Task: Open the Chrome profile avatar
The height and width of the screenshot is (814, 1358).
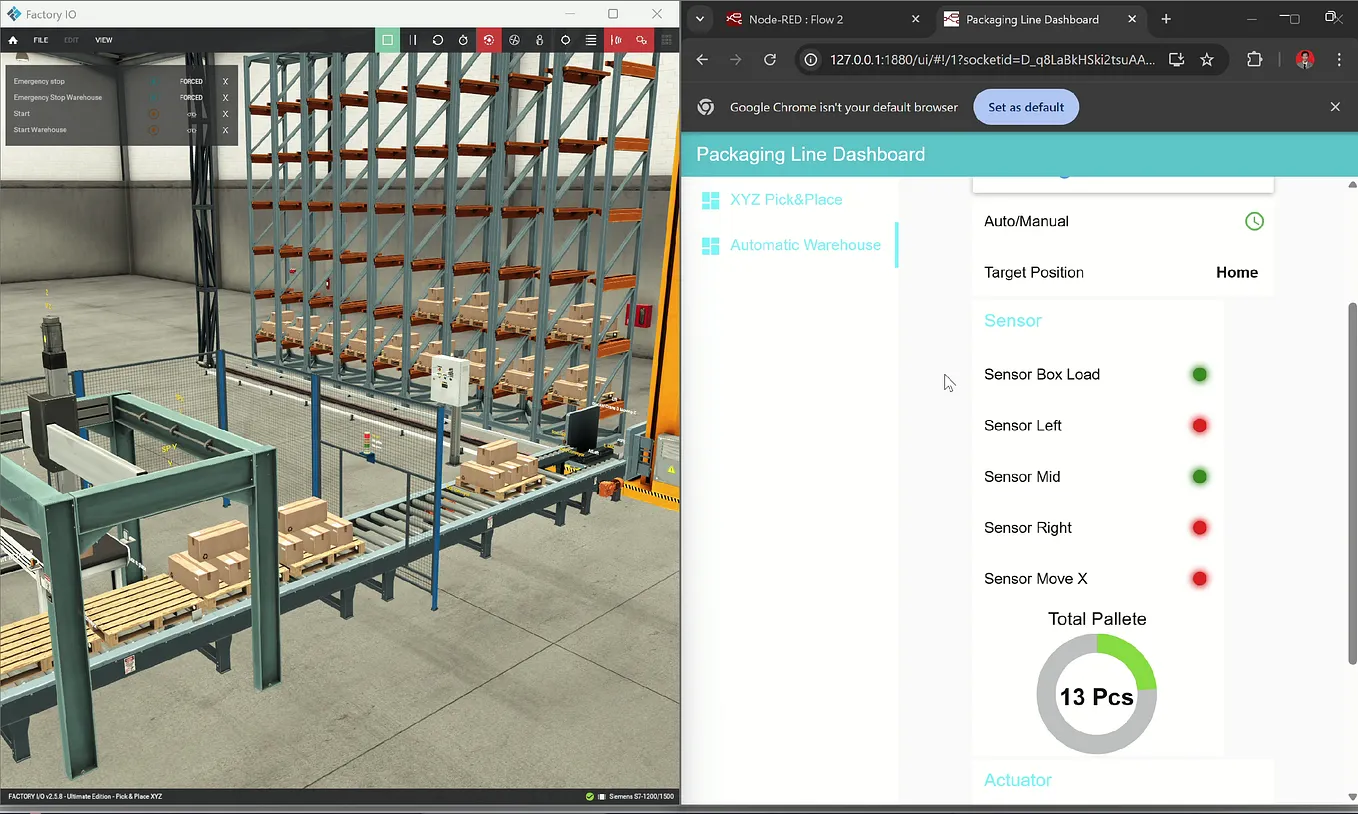Action: point(1305,60)
